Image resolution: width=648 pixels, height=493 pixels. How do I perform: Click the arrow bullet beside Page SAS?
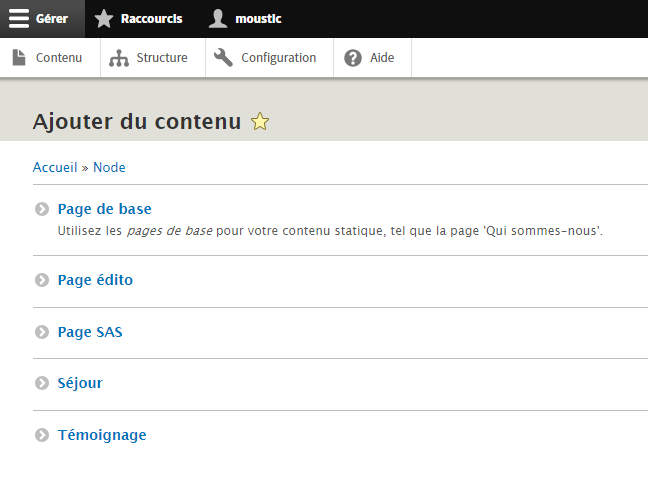[41, 332]
